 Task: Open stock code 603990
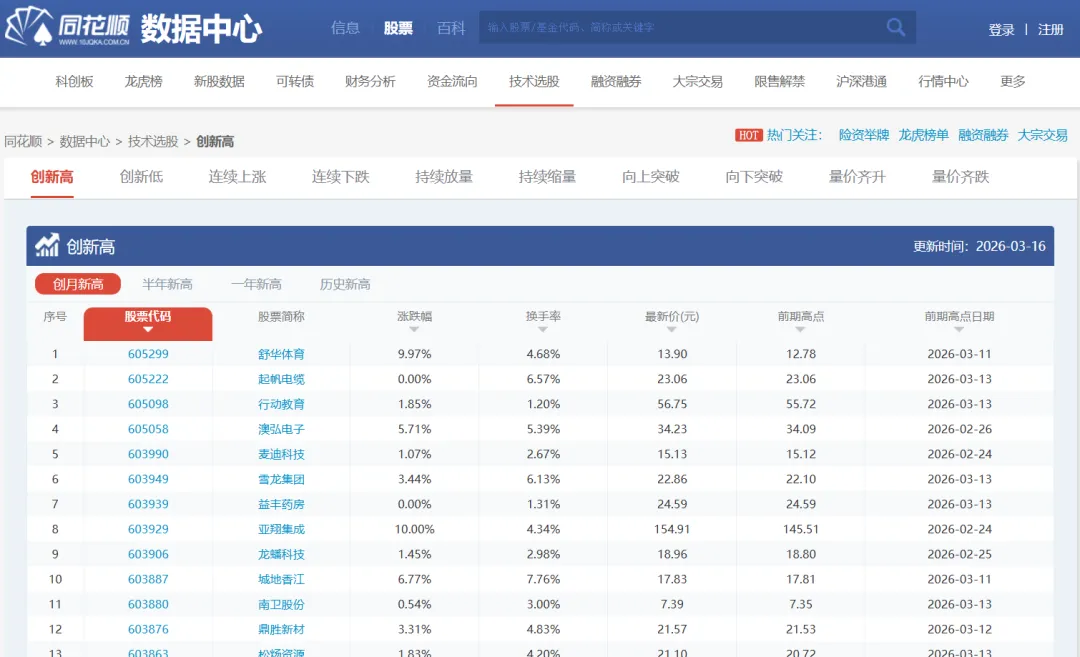(x=148, y=454)
